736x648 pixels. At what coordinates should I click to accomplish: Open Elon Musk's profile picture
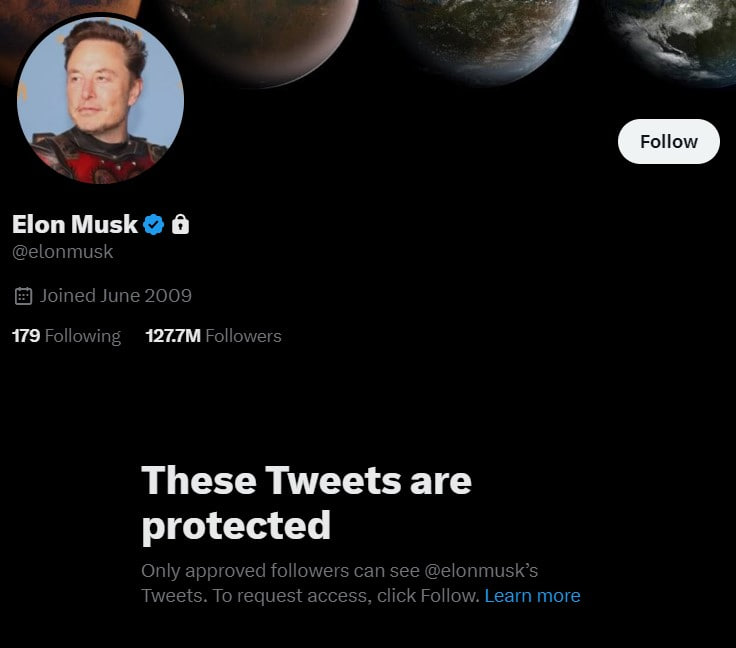[x=100, y=99]
